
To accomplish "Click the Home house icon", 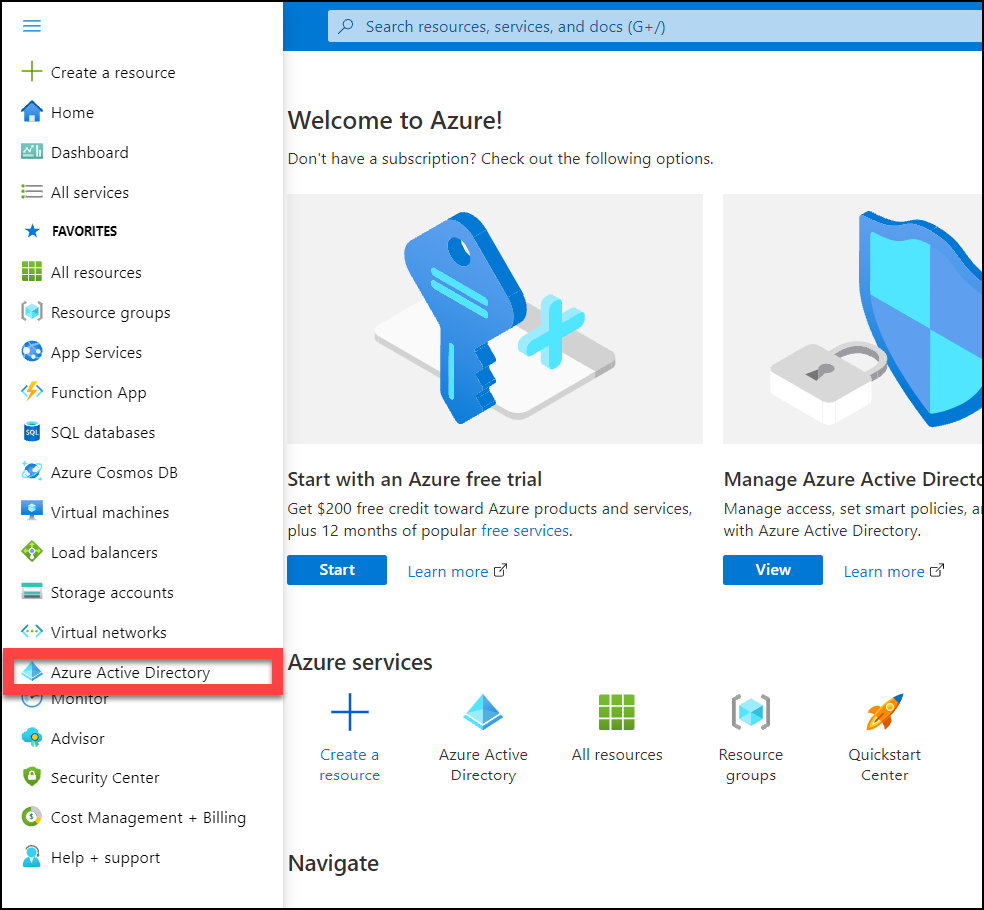I will click(31, 112).
